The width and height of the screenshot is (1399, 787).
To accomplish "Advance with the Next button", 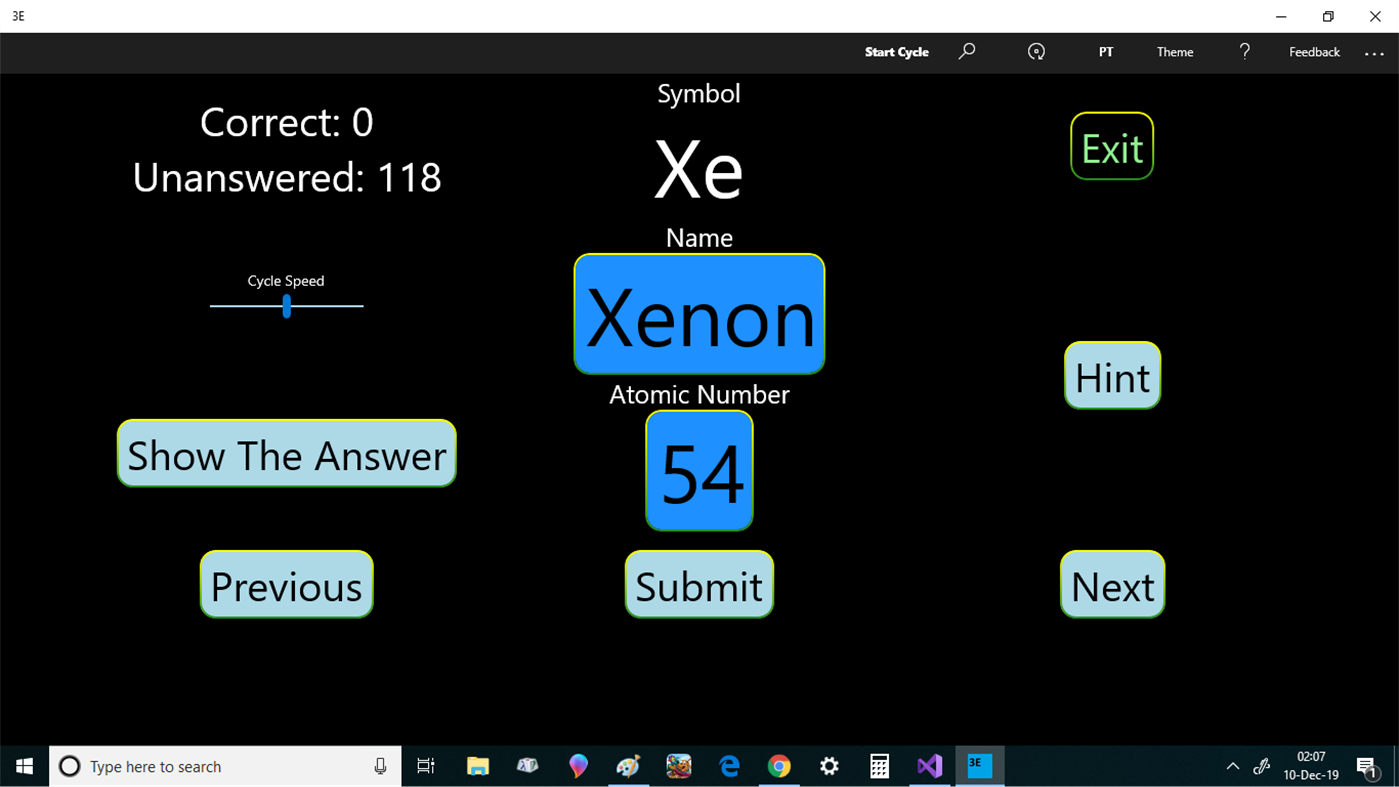I will (1112, 585).
